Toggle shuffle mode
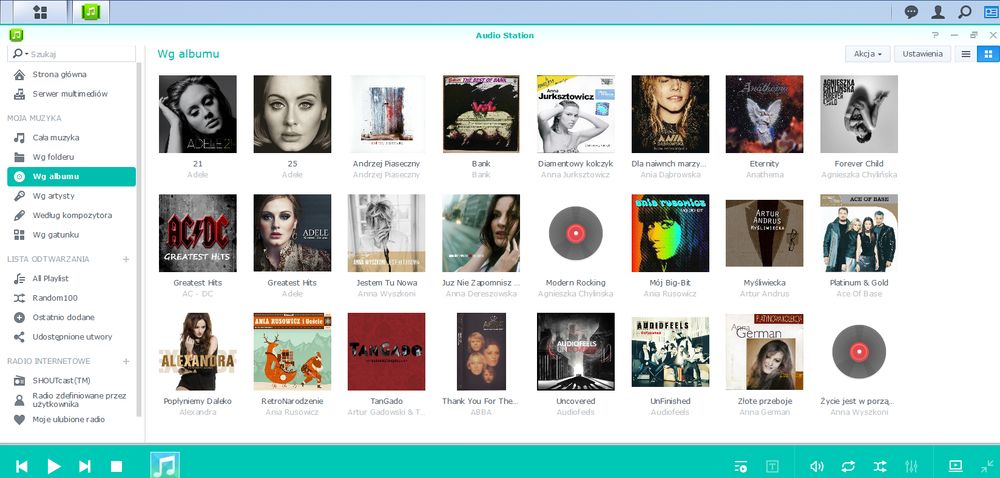The height and width of the screenshot is (478, 1000). (880, 467)
